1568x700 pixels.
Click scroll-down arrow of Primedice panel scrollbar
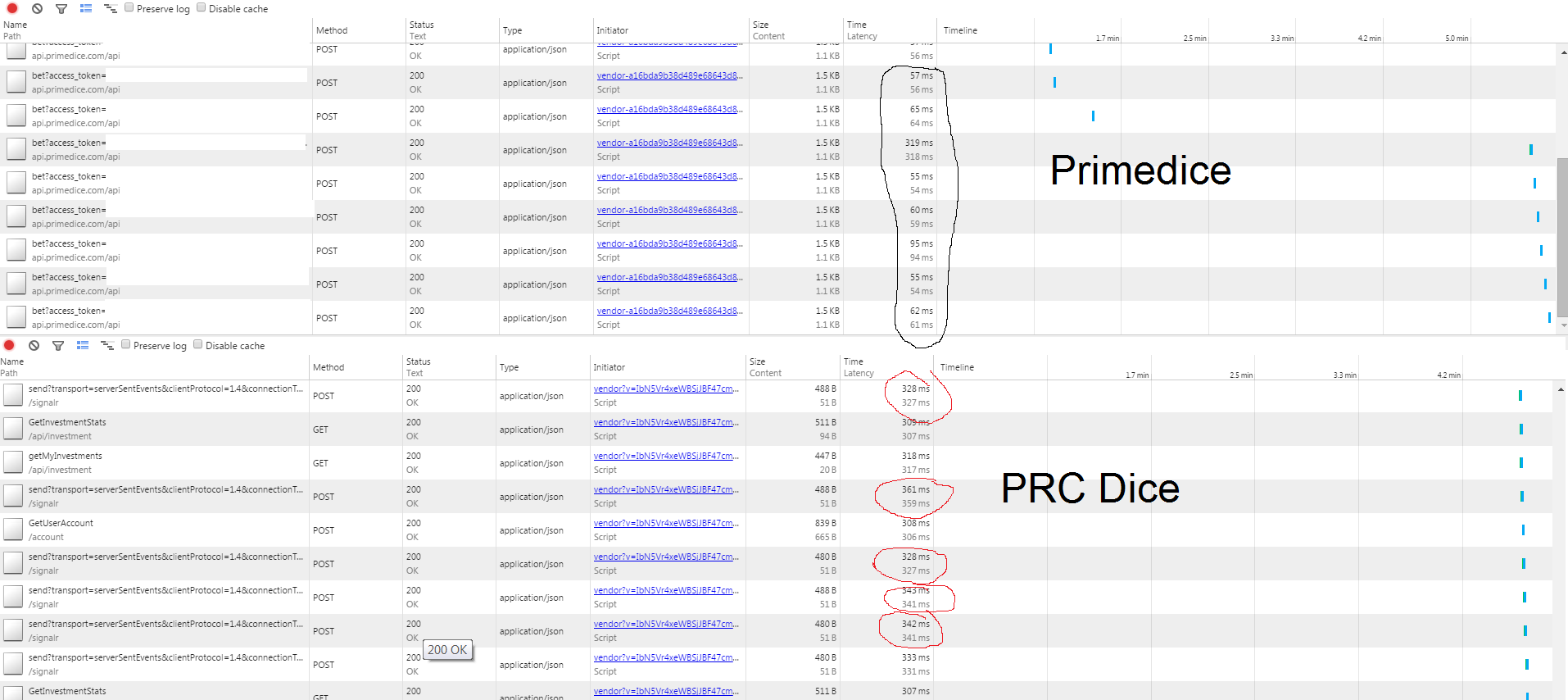pyautogui.click(x=1562, y=325)
